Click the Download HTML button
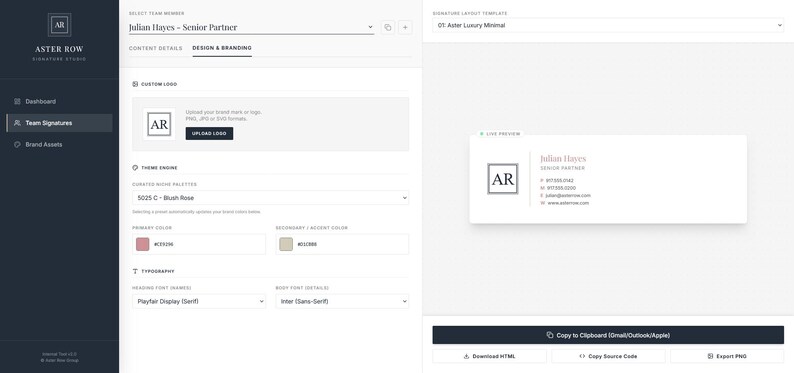 pyautogui.click(x=489, y=356)
